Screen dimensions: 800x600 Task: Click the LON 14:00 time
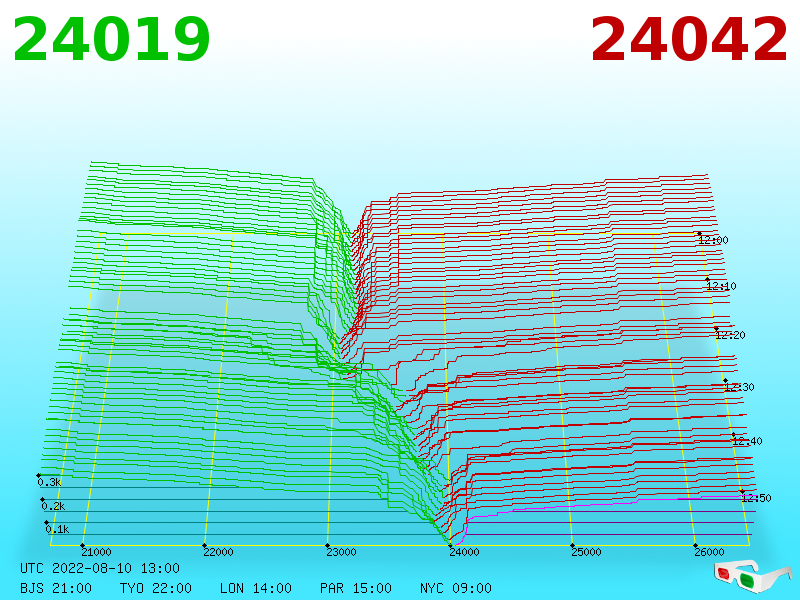click(256, 588)
